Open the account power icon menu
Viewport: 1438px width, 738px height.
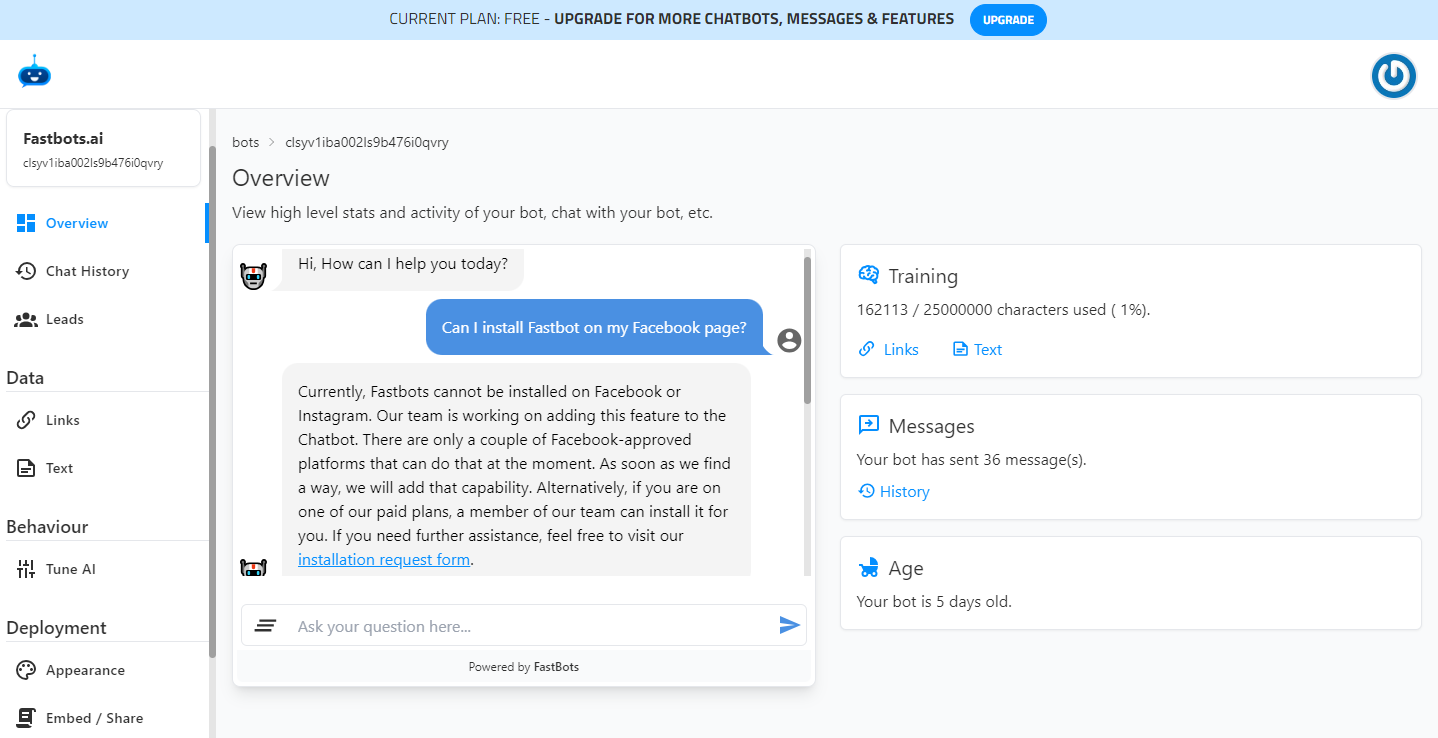1393,75
